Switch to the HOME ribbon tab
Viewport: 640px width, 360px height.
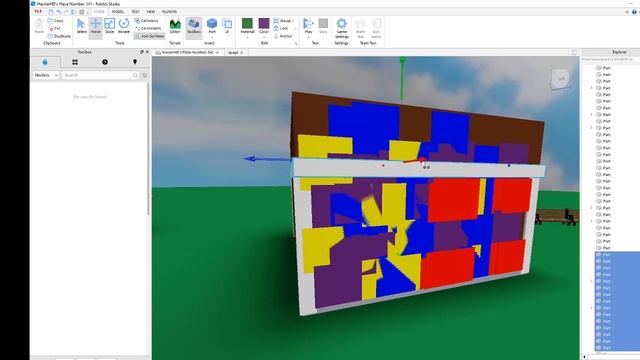pos(99,12)
